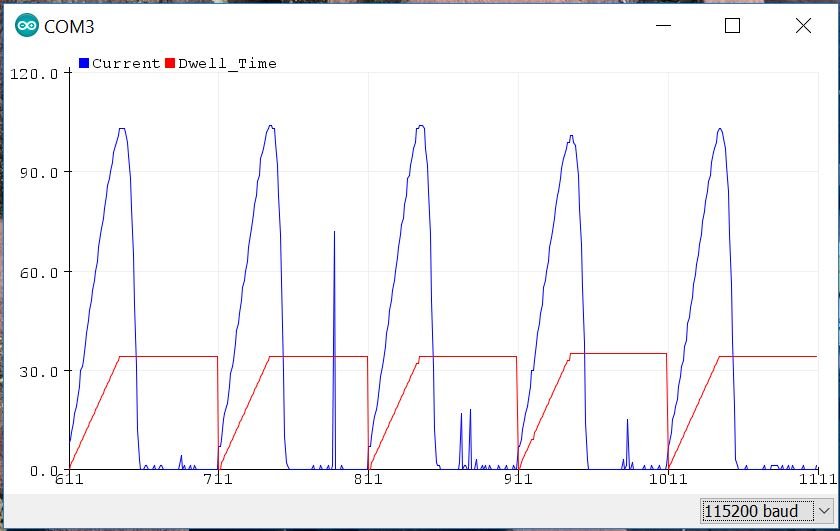Click the red Dwell_Time legend square
Screen dimensions: 840x531
coord(170,63)
